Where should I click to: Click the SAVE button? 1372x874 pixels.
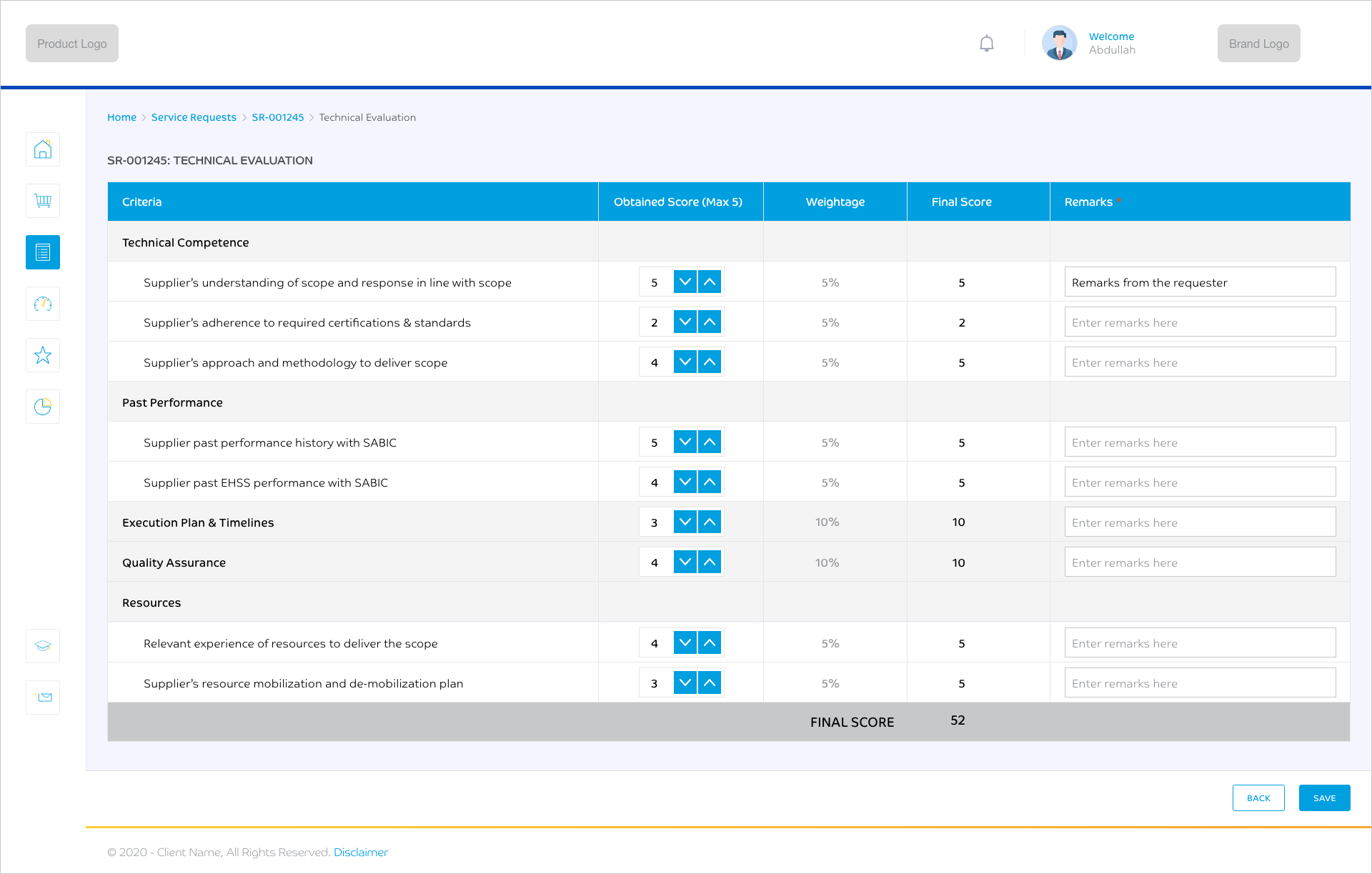pyautogui.click(x=1324, y=798)
